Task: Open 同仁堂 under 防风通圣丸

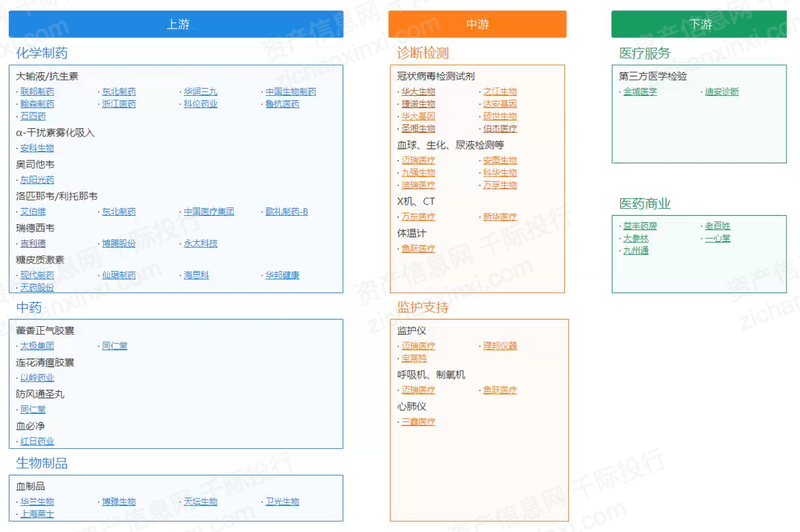Action: tap(33, 409)
